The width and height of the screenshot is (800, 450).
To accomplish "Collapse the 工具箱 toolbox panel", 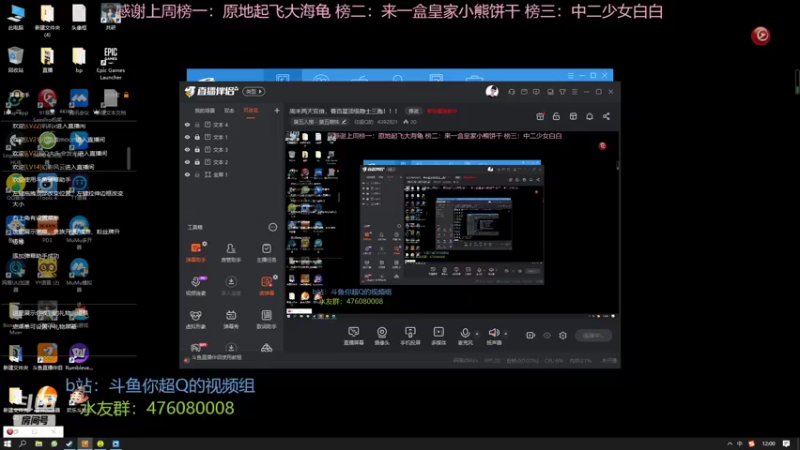I will (272, 227).
